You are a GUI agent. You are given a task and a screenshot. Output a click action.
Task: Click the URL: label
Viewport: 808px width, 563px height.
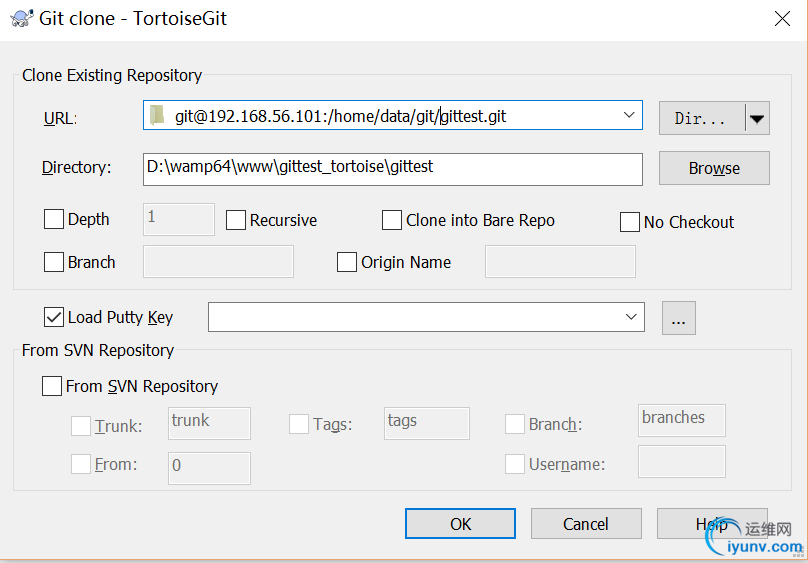pos(60,118)
